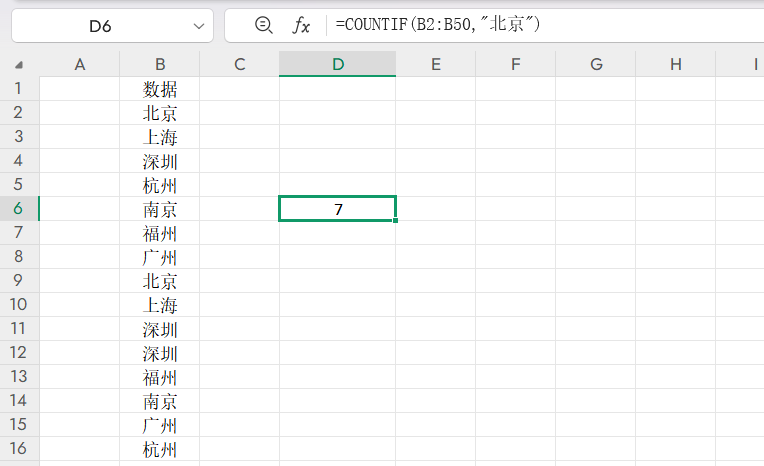Click cell B6 containing 南京
Screen dimensions: 764x466
pos(160,209)
